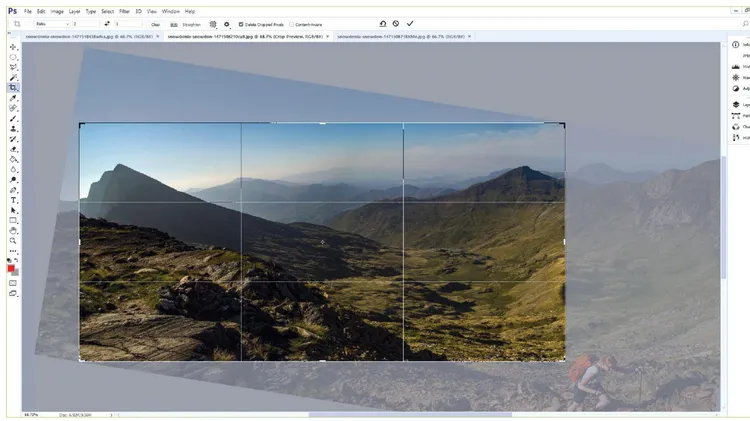Click the top-center crop handle
The width and height of the screenshot is (750, 421).
tap(322, 123)
